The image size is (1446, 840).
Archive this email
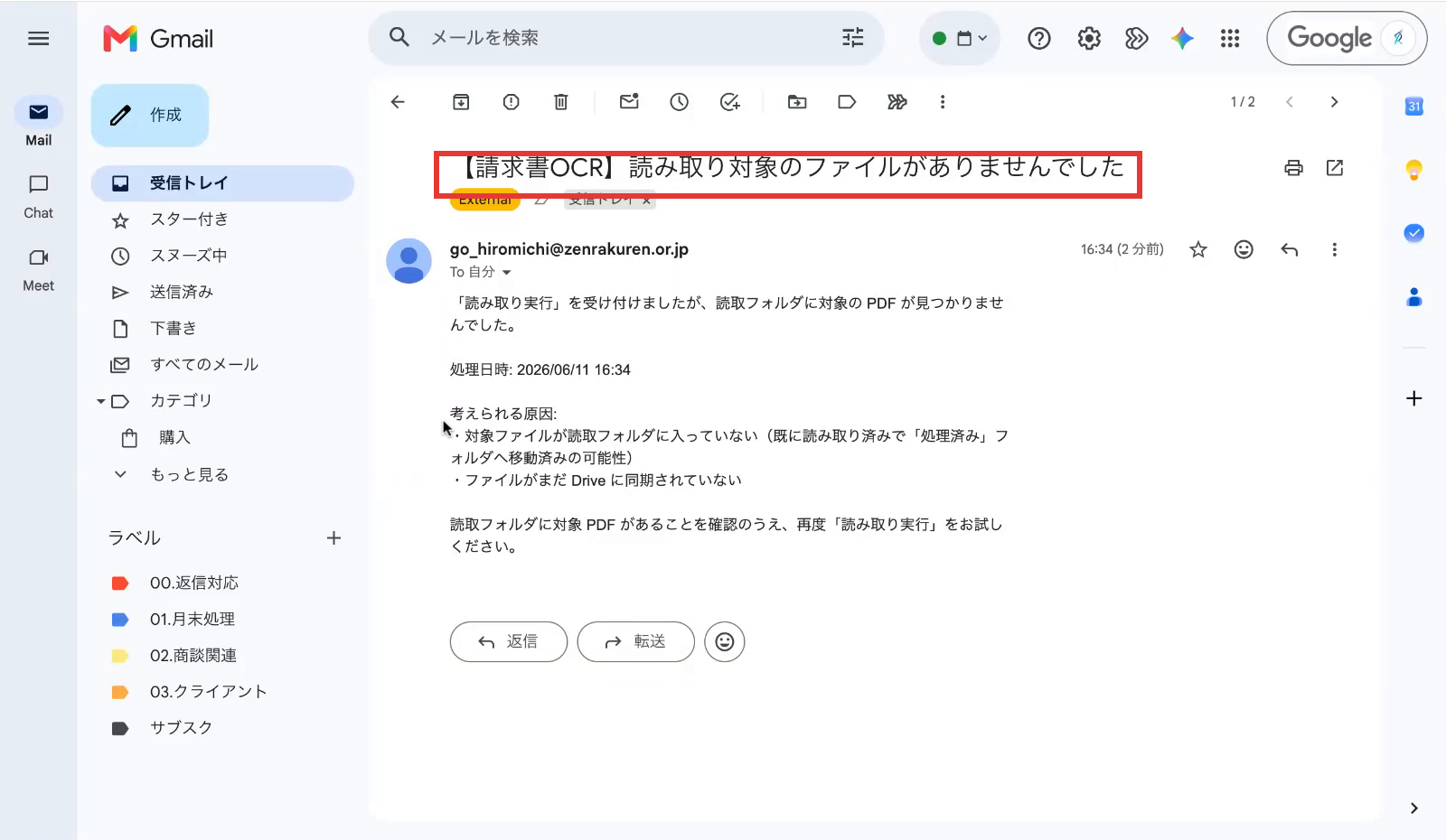pyautogui.click(x=461, y=102)
